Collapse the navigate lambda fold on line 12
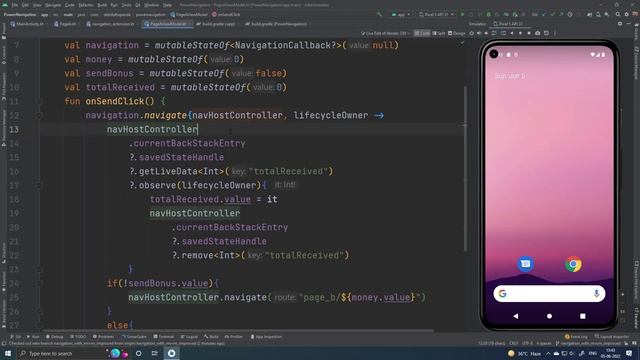Screen dimensions: 640x360 click(39, 116)
